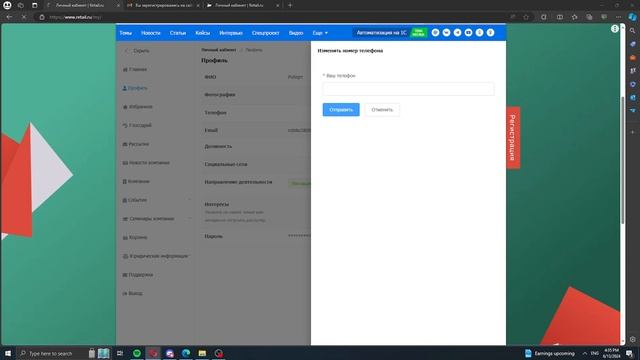This screenshot has width=640, height=360.
Task: Click the 'Пароль' profile row
Action: (256, 236)
